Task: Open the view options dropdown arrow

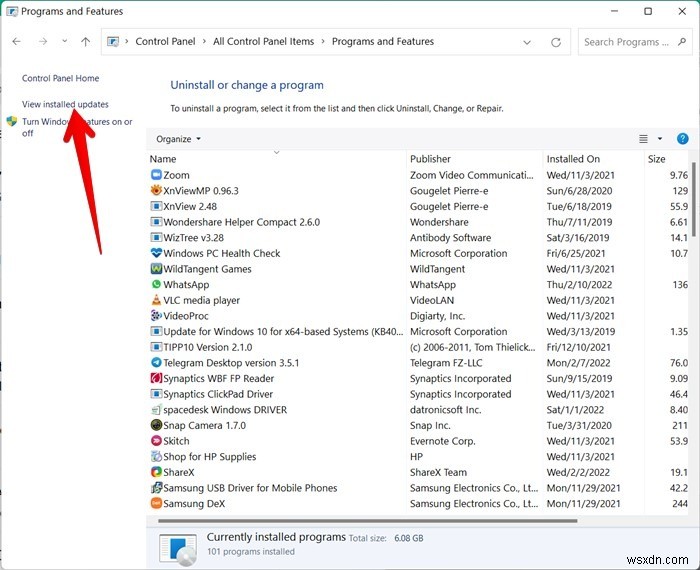Action: coord(660,139)
